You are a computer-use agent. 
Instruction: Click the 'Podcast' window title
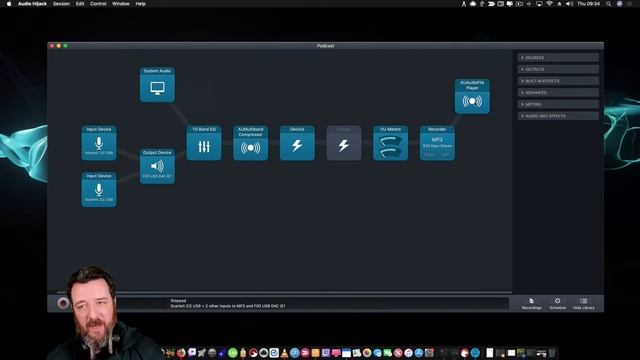325,46
